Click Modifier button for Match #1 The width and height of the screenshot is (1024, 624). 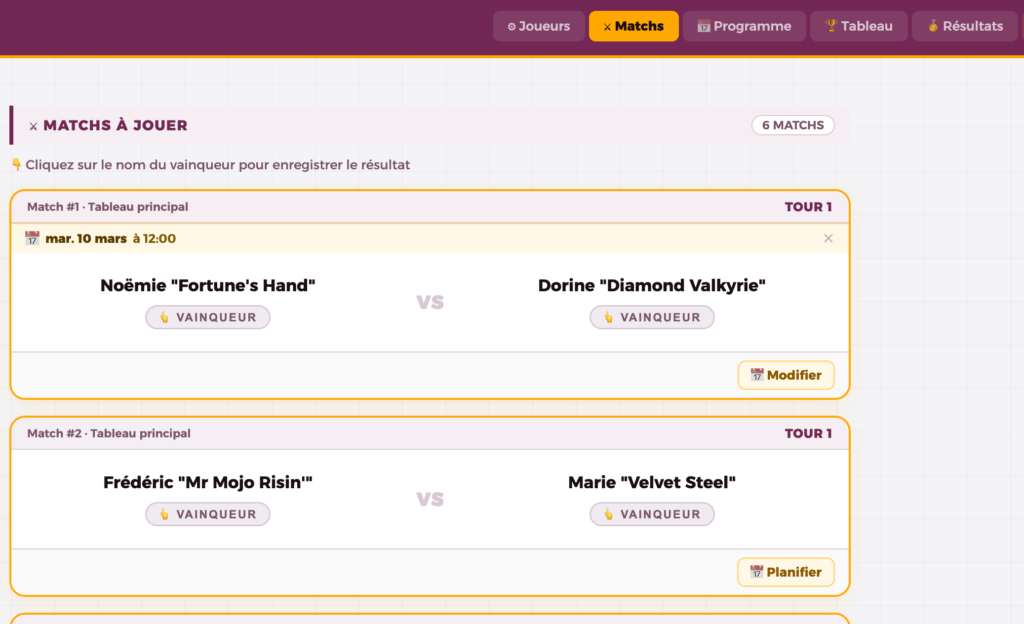[786, 375]
